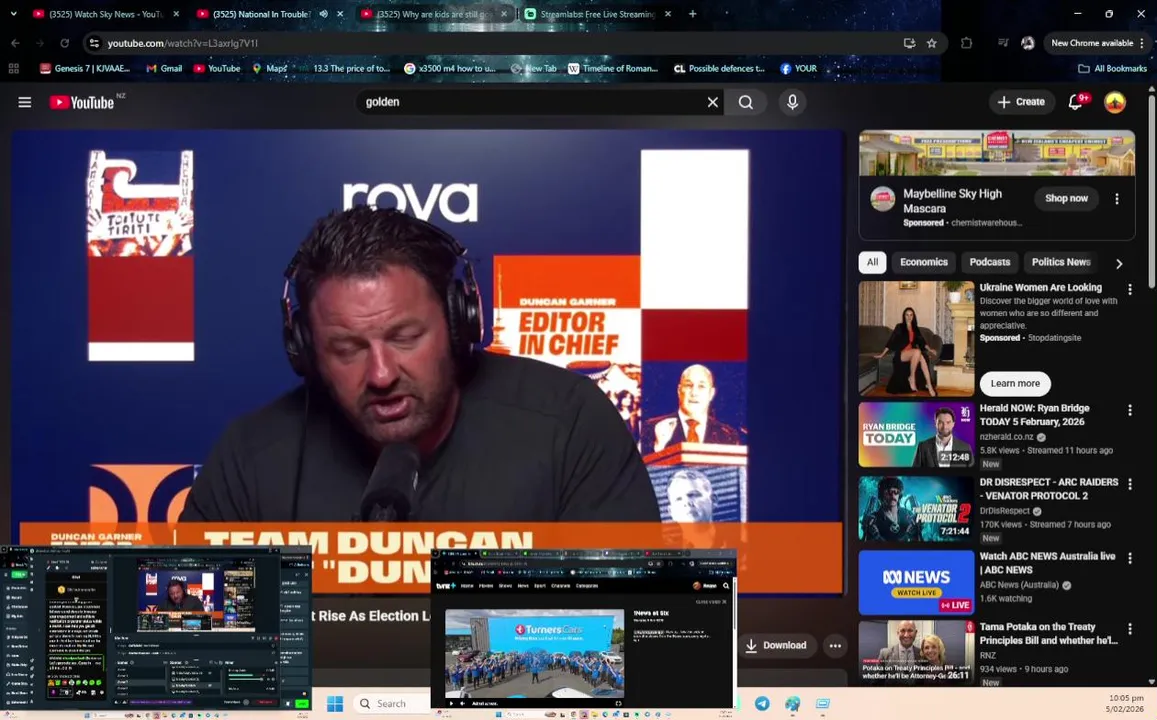This screenshot has width=1157, height=720.
Task: Open more actions ellipsis beside Download
Action: (835, 645)
